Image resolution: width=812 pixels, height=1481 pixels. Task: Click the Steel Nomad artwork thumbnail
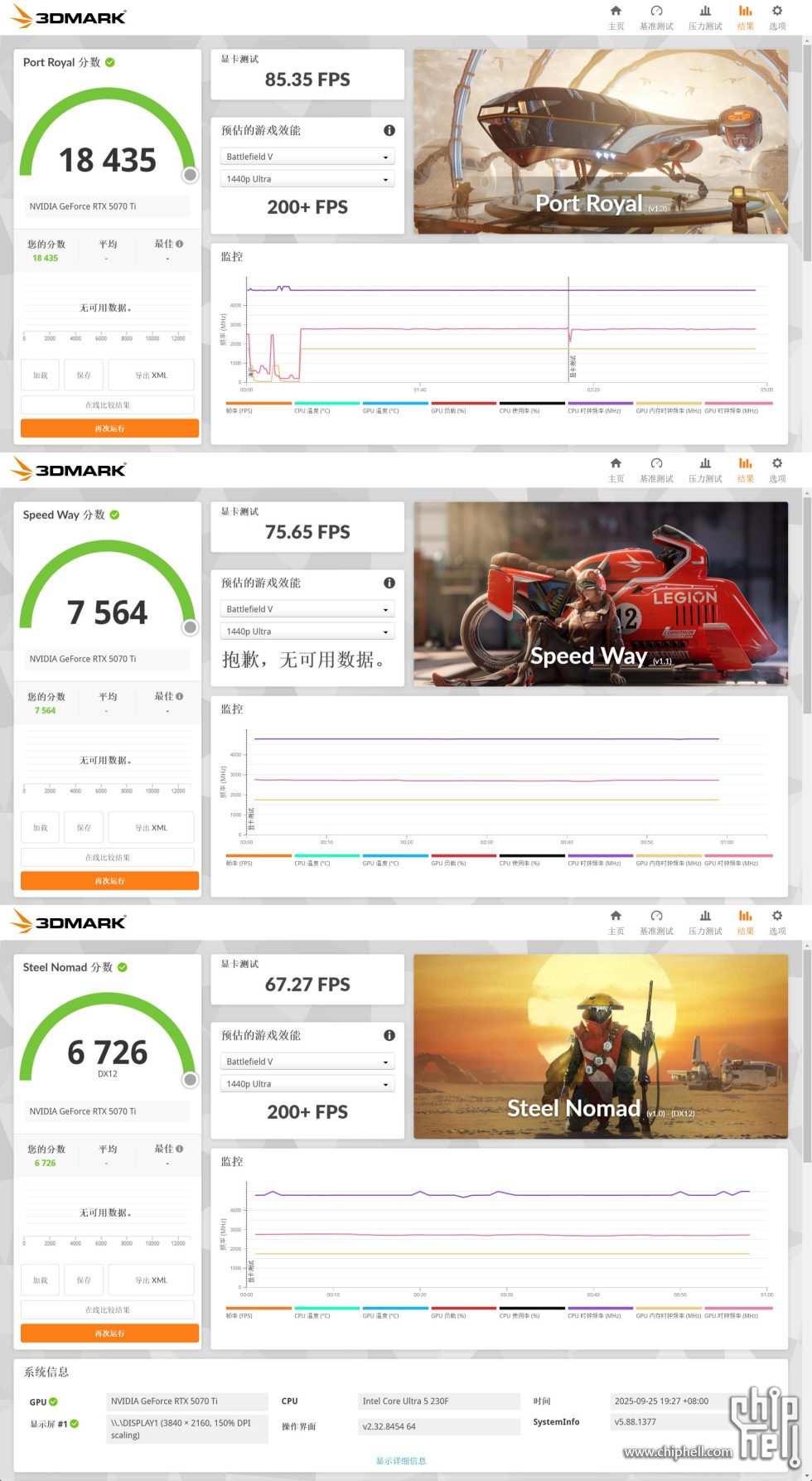coord(601,1047)
